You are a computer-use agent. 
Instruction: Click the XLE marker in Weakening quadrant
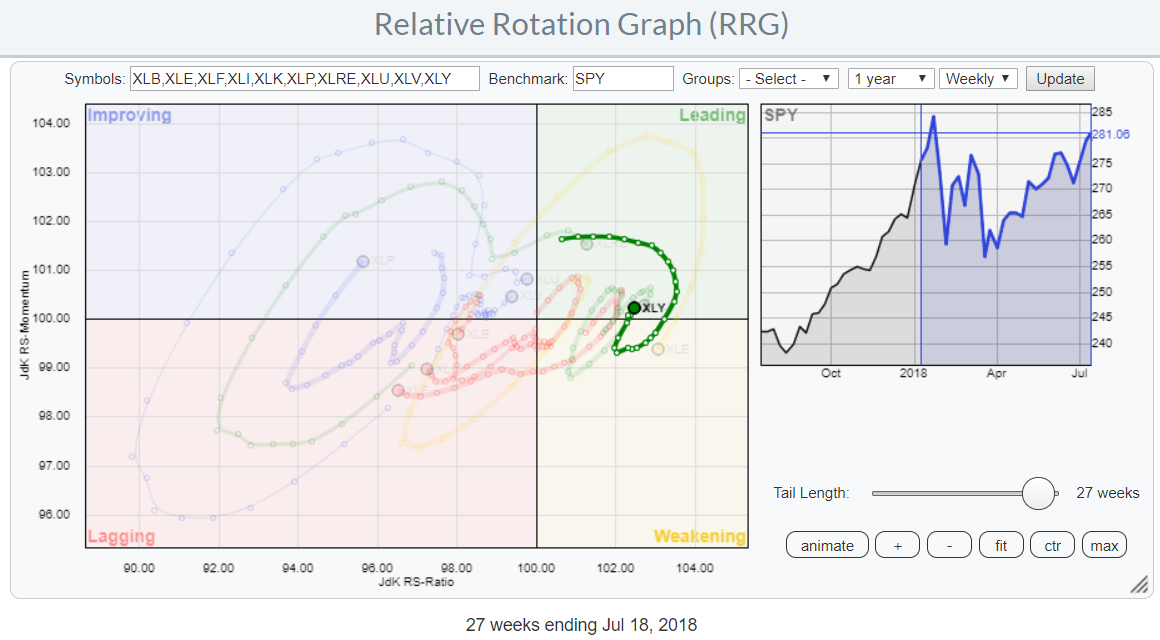[658, 349]
